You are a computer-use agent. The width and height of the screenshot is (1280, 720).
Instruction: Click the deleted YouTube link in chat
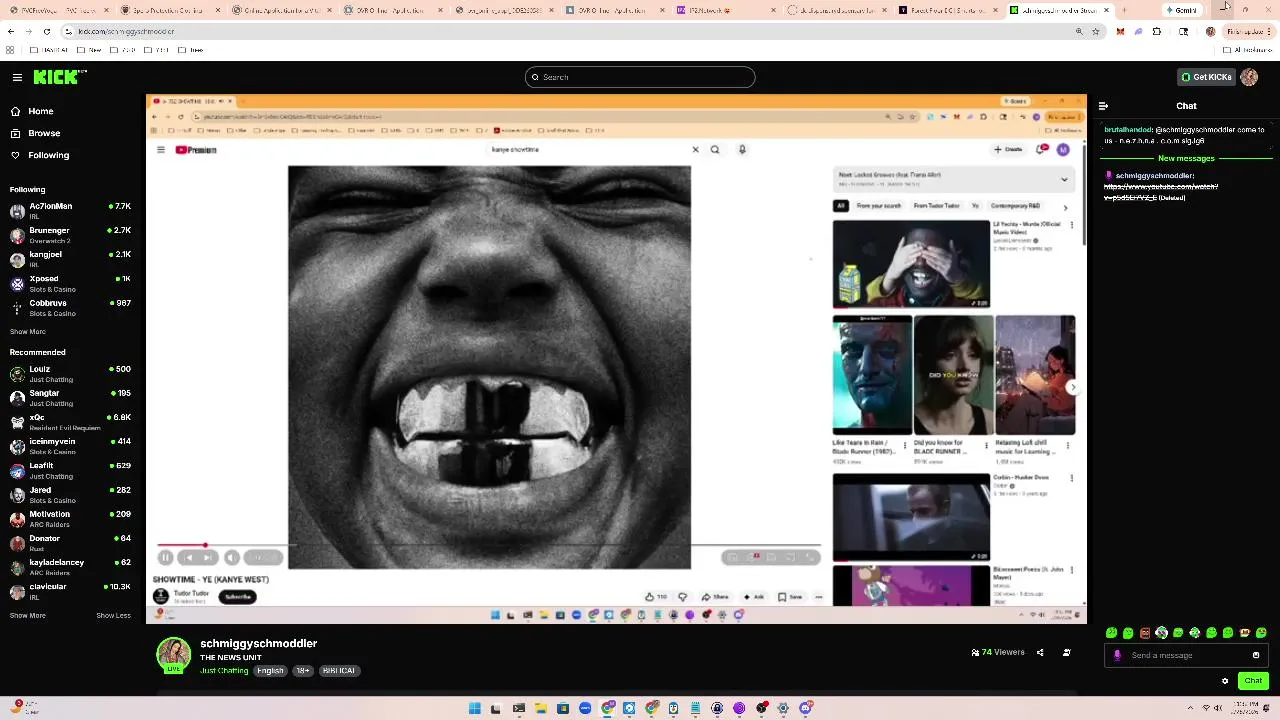(1160, 192)
